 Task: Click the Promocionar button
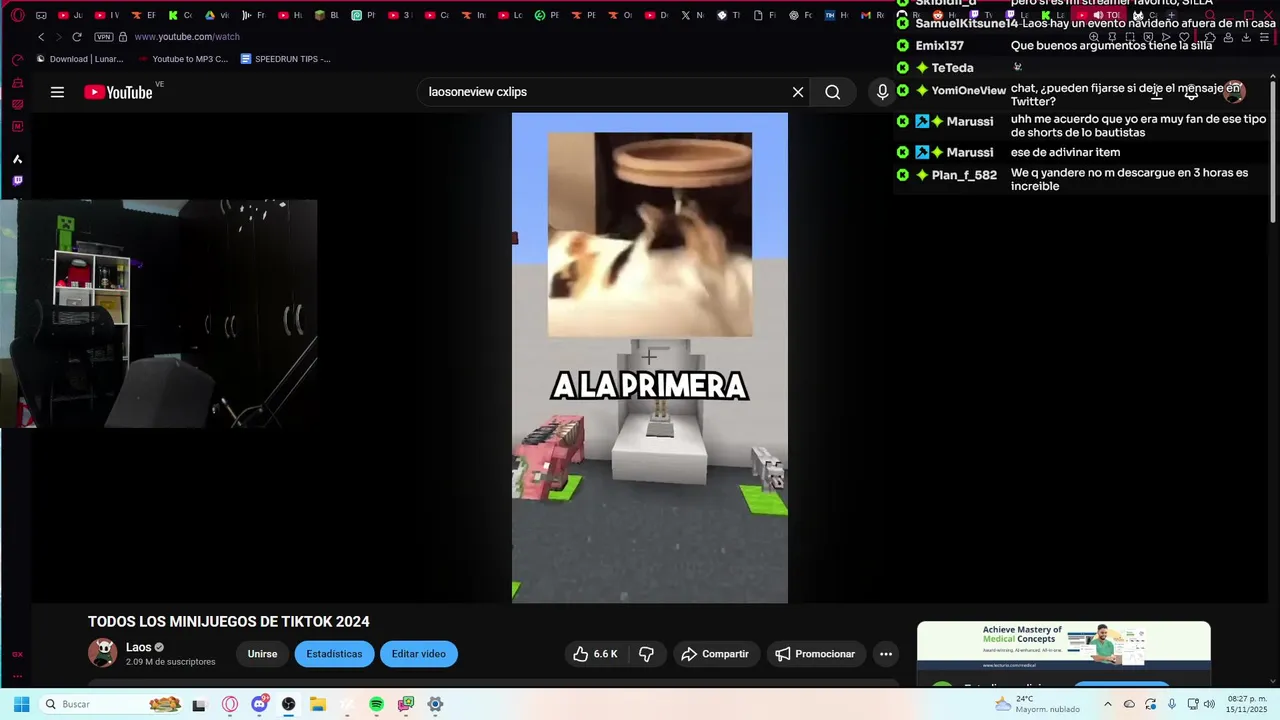point(815,654)
